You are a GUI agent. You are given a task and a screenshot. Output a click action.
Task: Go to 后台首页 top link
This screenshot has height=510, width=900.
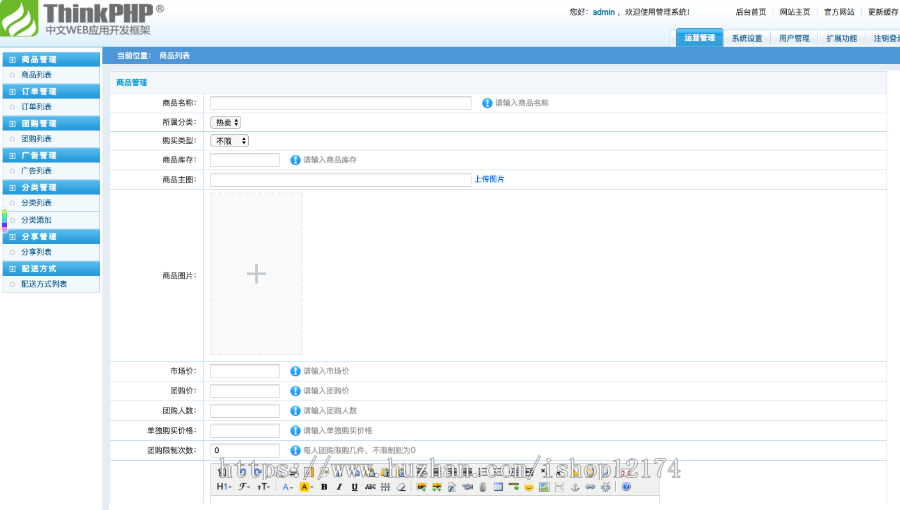[751, 12]
